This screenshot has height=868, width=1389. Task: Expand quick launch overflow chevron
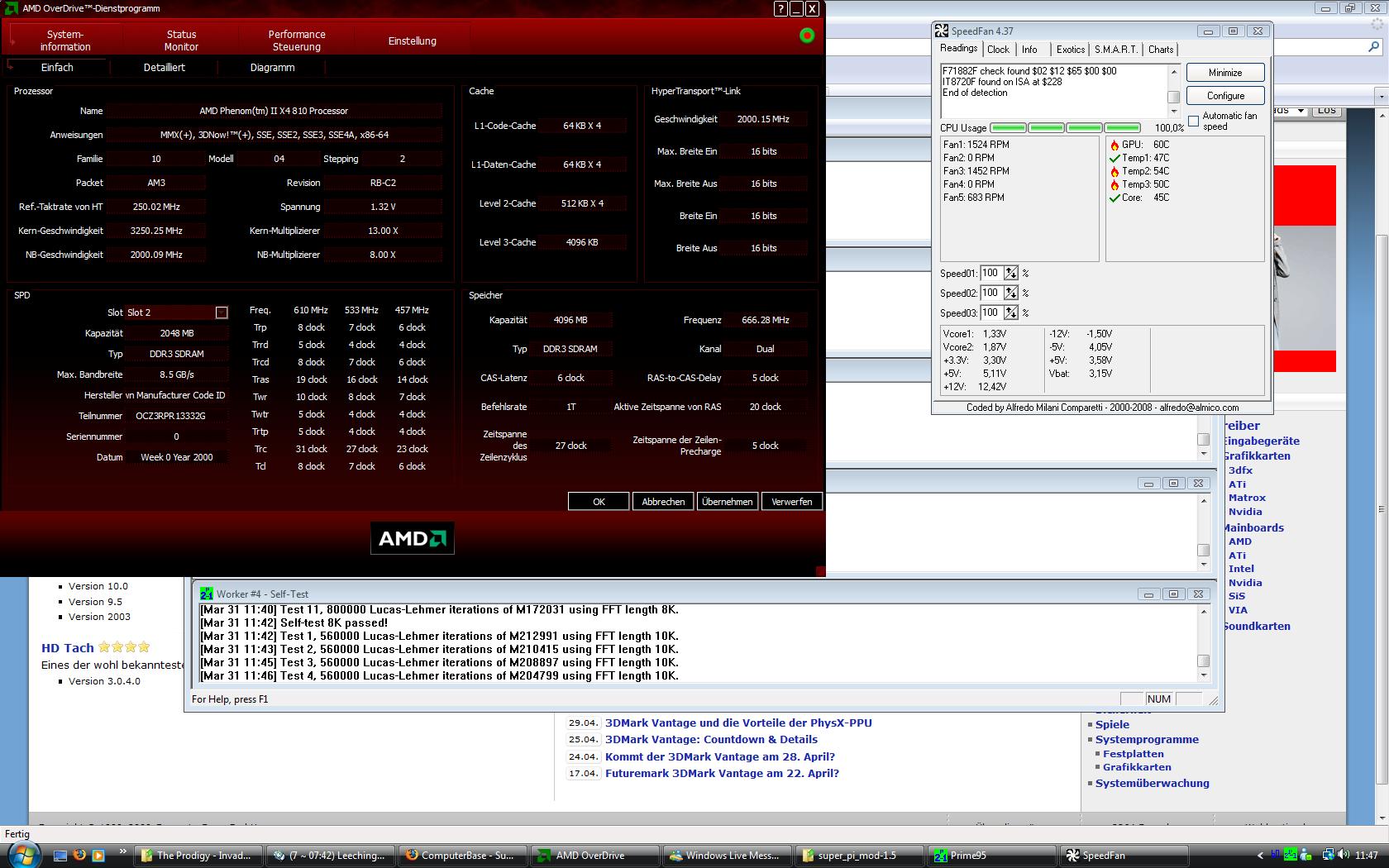(123, 851)
